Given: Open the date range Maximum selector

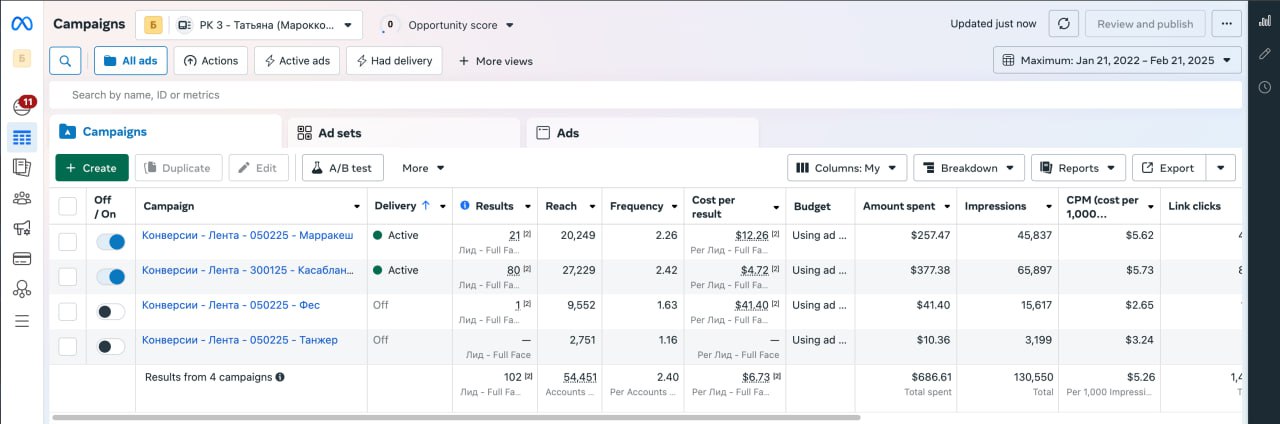Looking at the screenshot, I should [x=1117, y=61].
